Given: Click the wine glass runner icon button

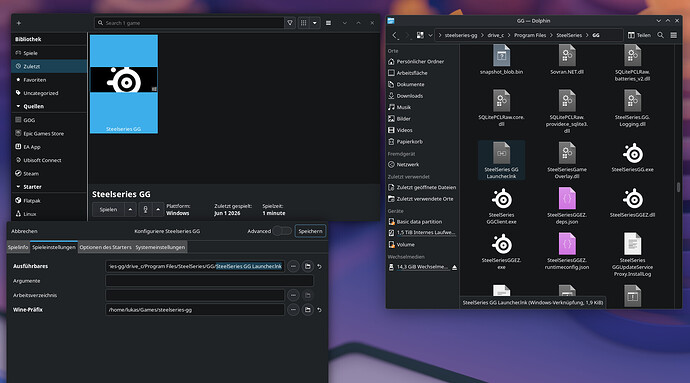Looking at the screenshot, I should 145,210.
